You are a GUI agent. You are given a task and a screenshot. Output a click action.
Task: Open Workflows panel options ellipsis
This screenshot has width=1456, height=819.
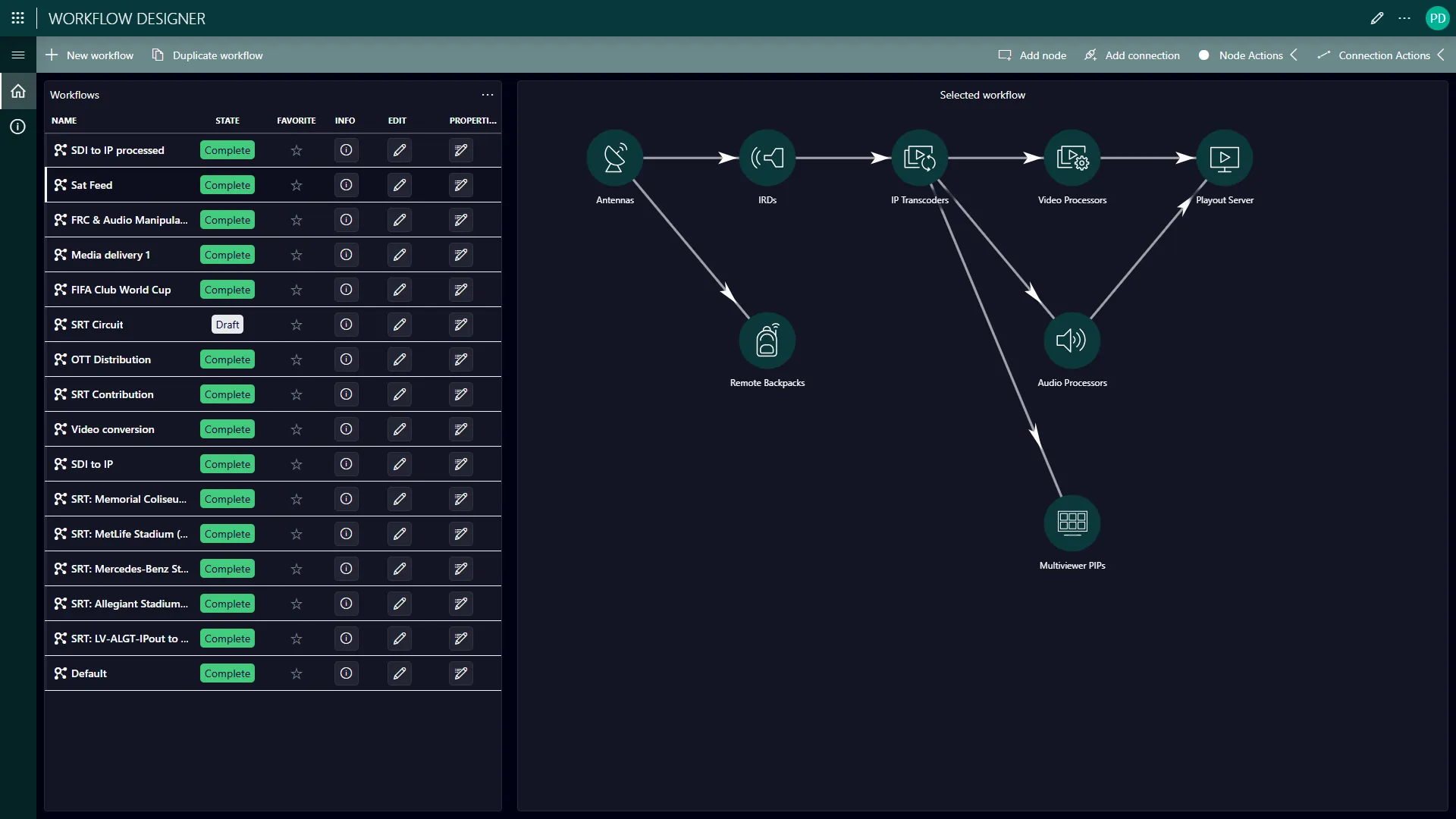[x=488, y=95]
